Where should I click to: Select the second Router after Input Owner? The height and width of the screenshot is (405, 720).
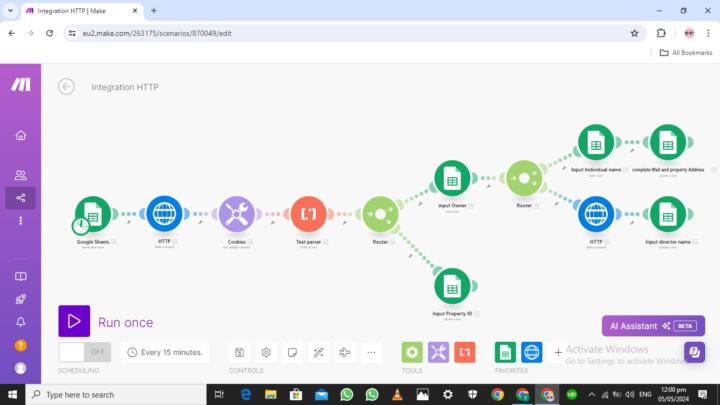[524, 178]
